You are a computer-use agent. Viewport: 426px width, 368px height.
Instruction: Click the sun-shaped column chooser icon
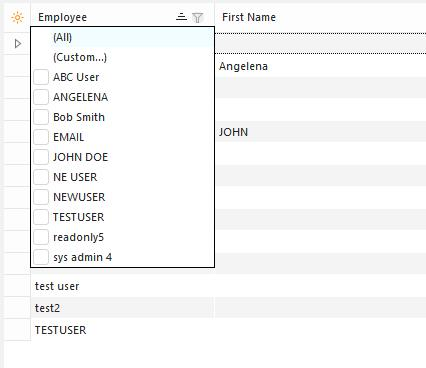17,17
